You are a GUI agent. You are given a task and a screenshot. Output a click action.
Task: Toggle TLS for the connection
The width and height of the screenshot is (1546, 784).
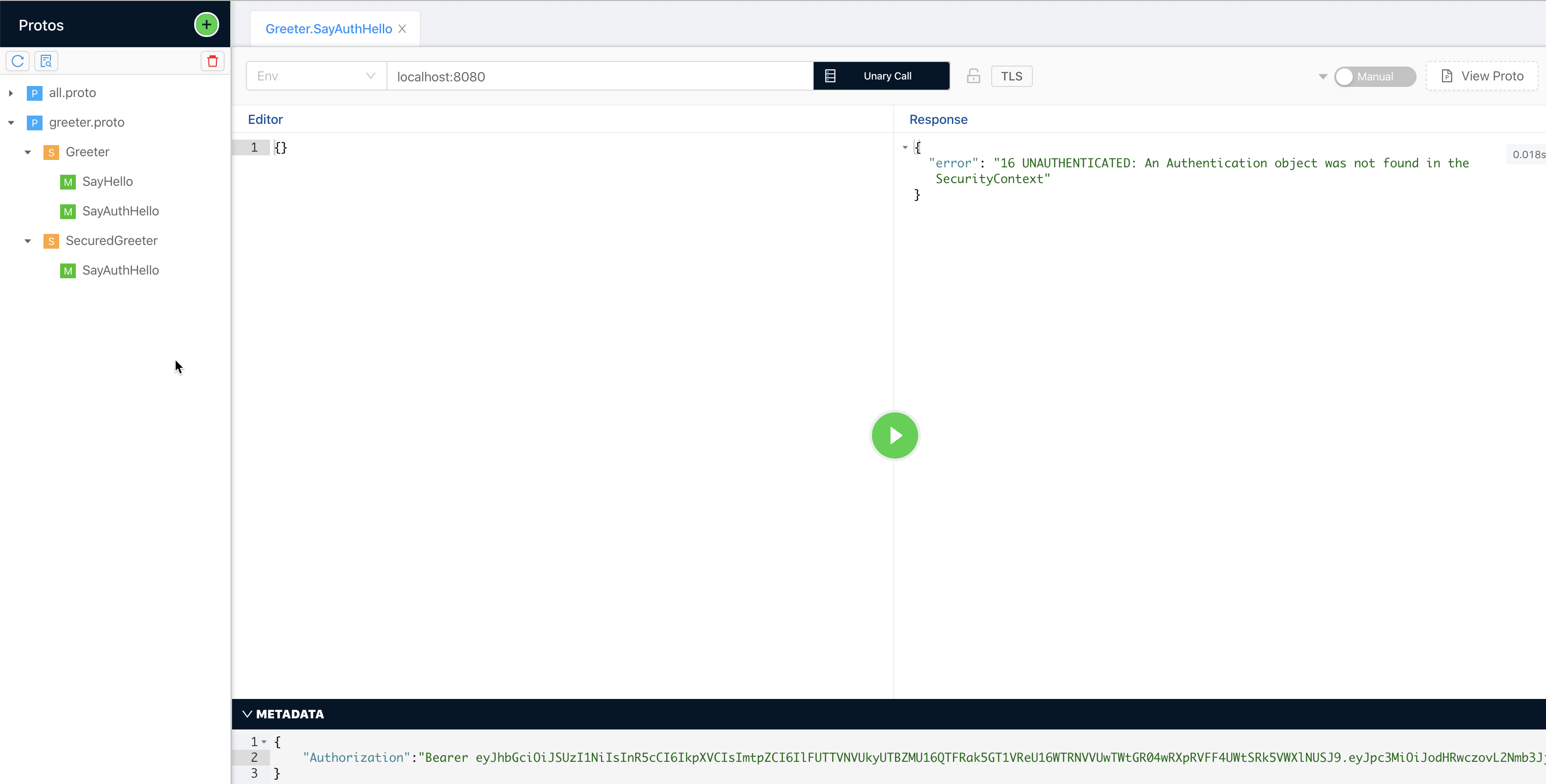[1011, 76]
